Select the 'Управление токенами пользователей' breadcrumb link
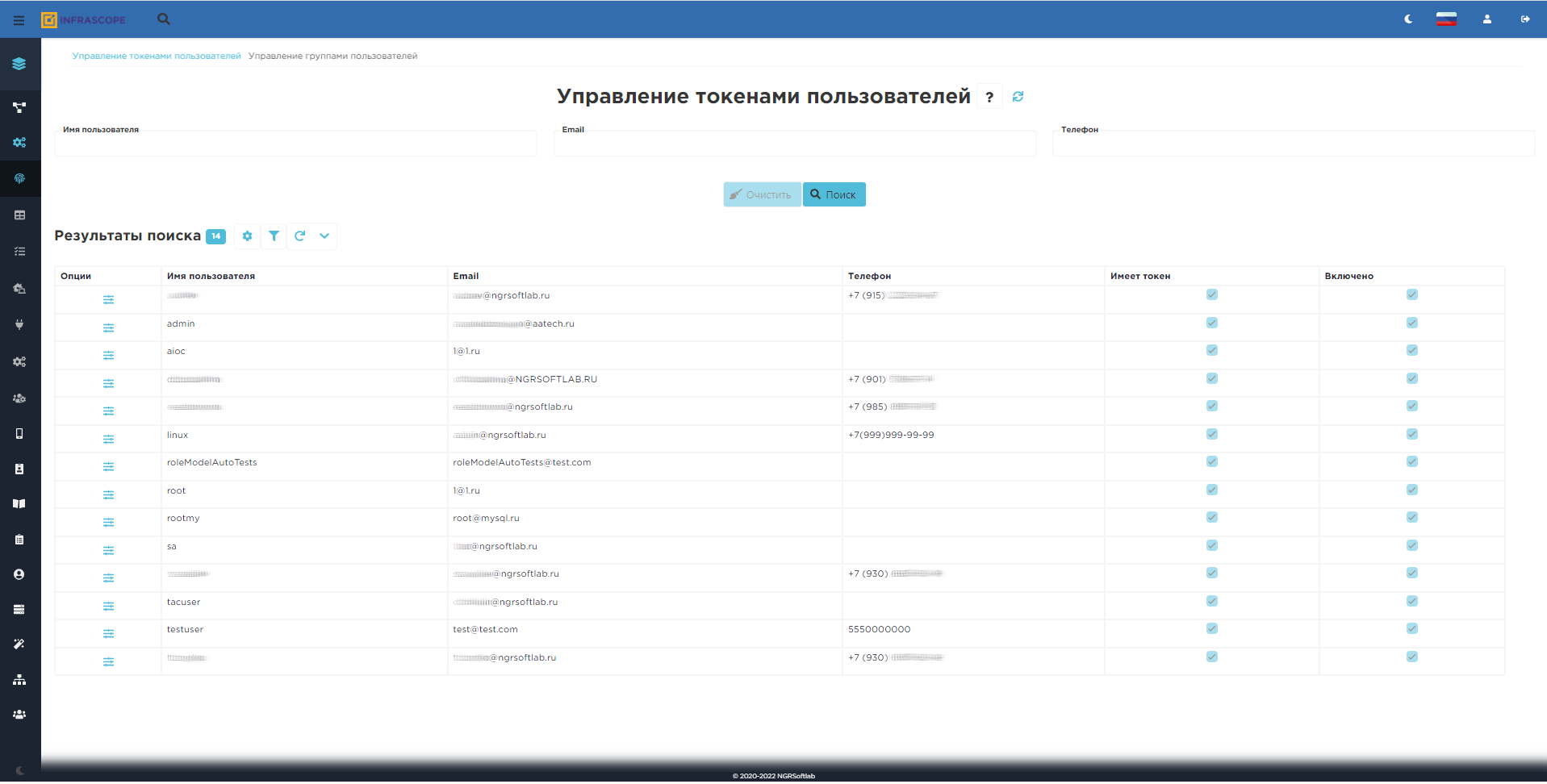This screenshot has height=784, width=1547. coord(157,56)
